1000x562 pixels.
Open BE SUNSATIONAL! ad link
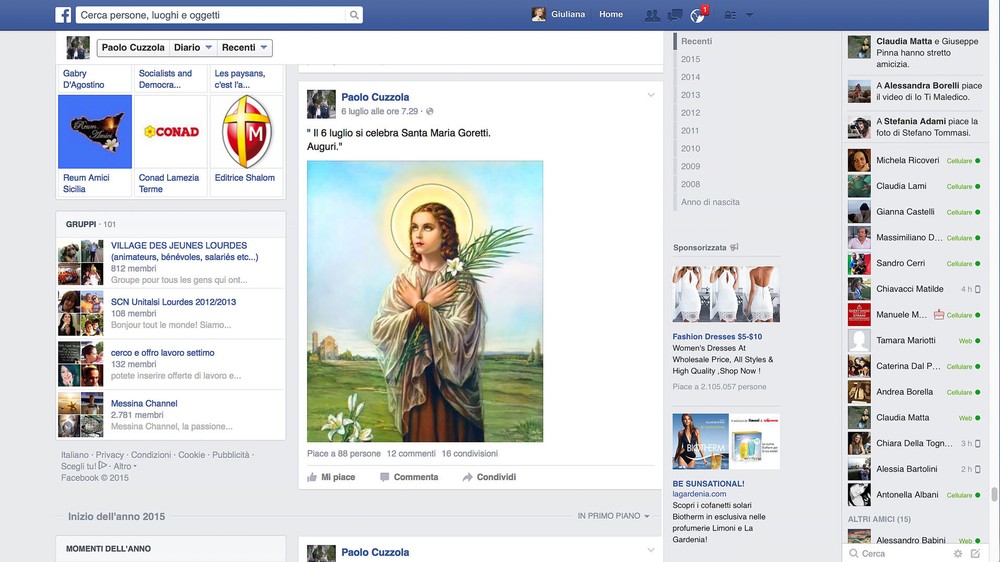click(708, 484)
